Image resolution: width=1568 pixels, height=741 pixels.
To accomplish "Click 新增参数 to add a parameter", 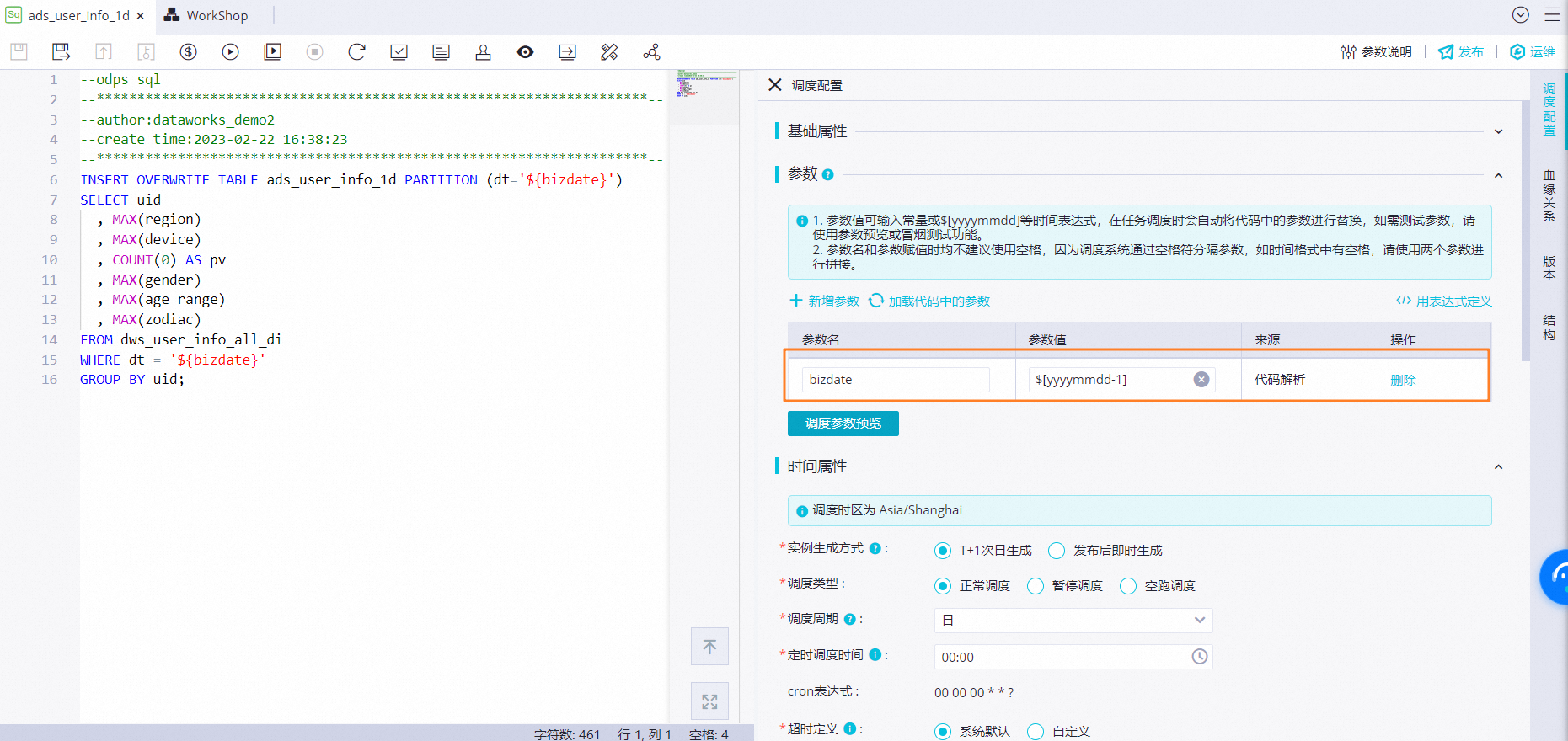I will (824, 301).
